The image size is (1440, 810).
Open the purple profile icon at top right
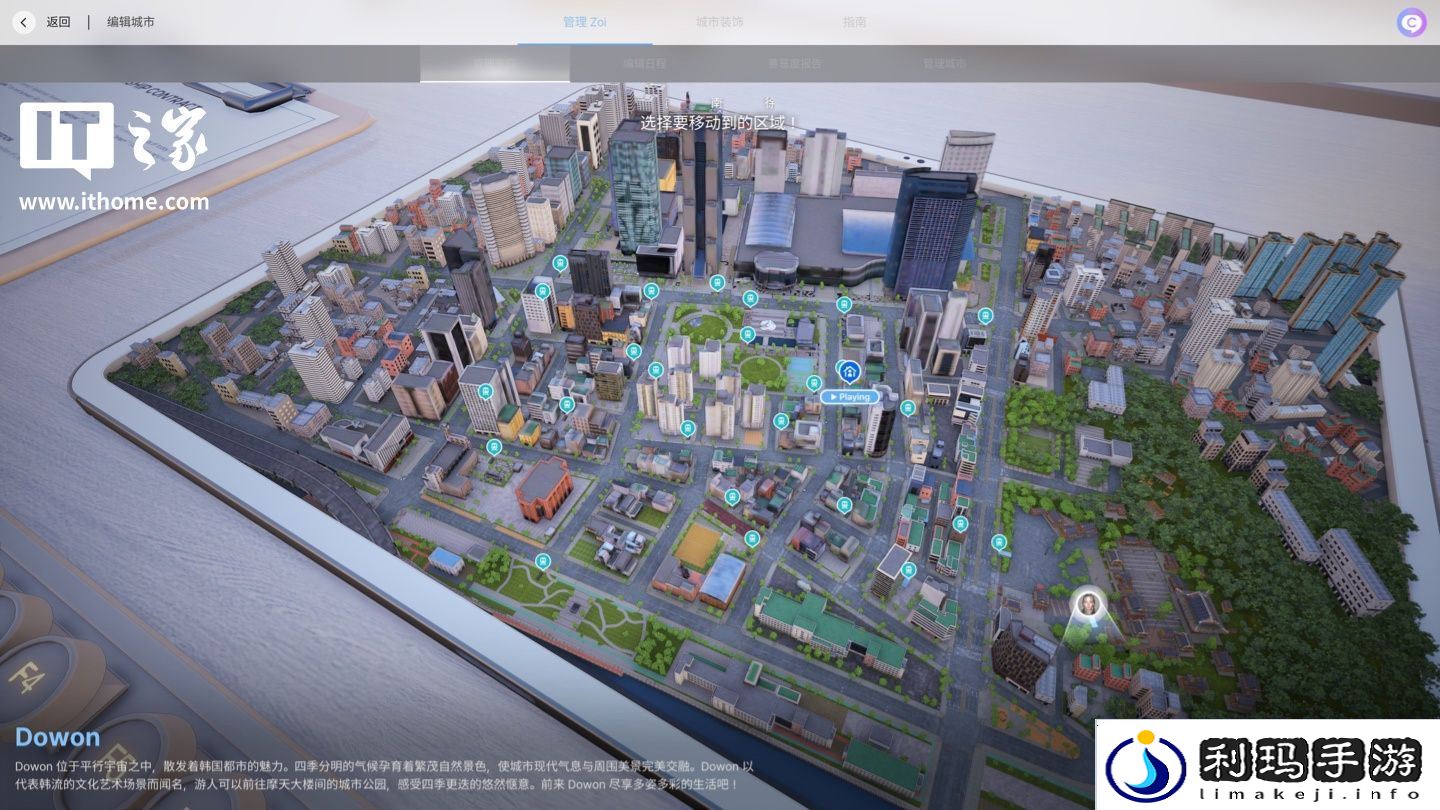coord(1411,23)
